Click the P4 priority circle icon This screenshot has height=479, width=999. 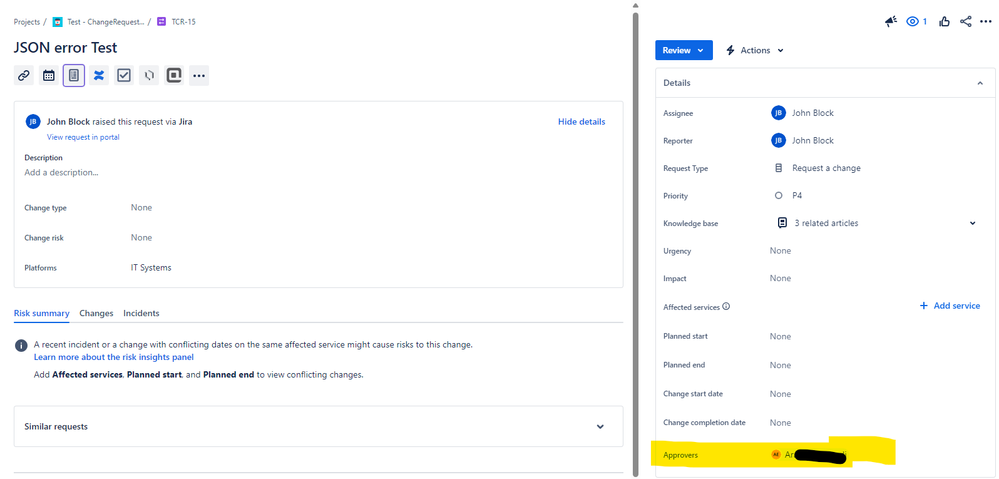tap(779, 196)
